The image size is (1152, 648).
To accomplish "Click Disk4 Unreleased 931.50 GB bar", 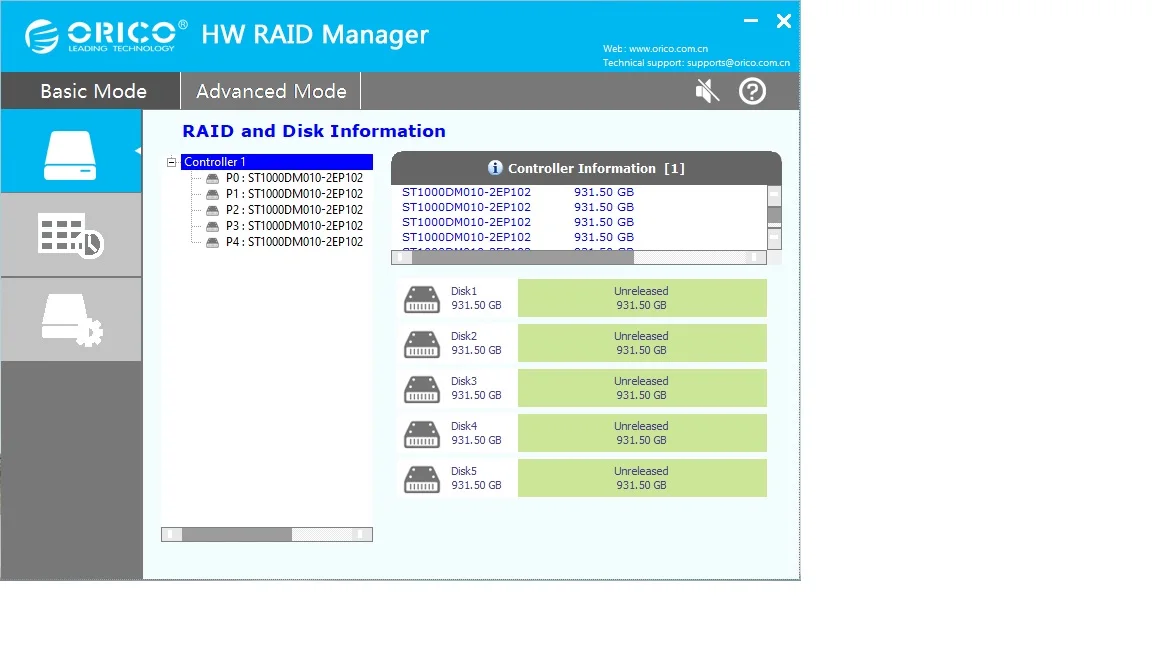I will pos(642,433).
